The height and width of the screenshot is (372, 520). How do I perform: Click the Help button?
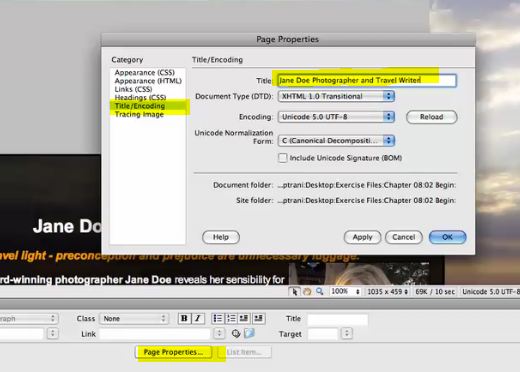221,237
